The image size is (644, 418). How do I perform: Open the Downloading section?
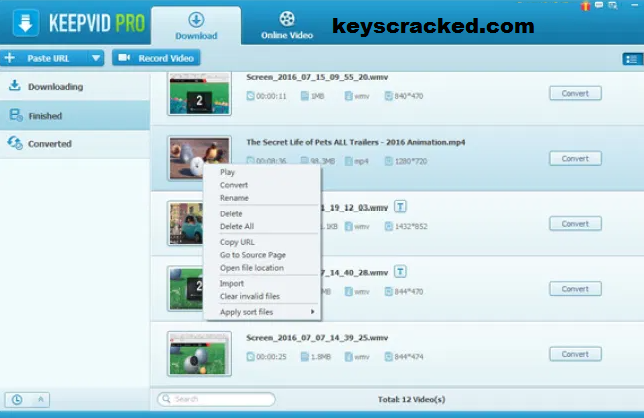click(x=75, y=87)
